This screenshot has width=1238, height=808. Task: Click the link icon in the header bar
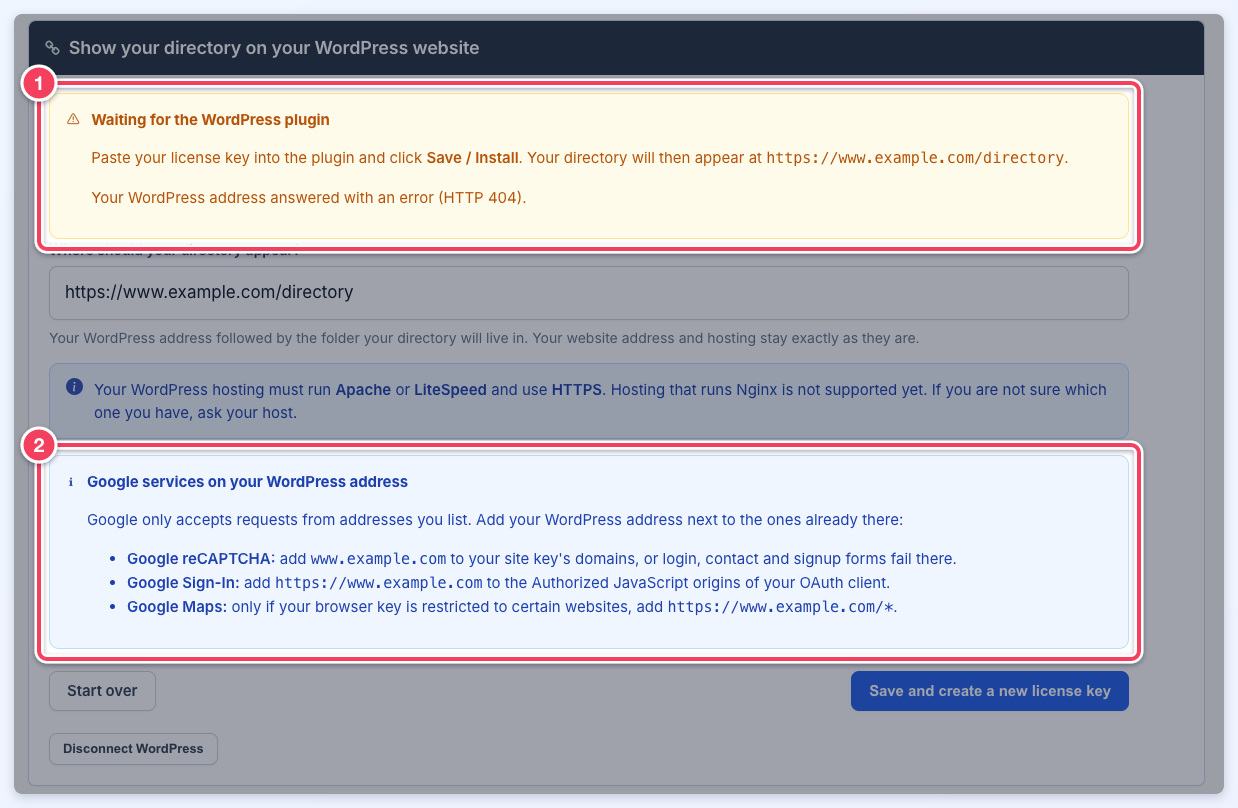(53, 48)
